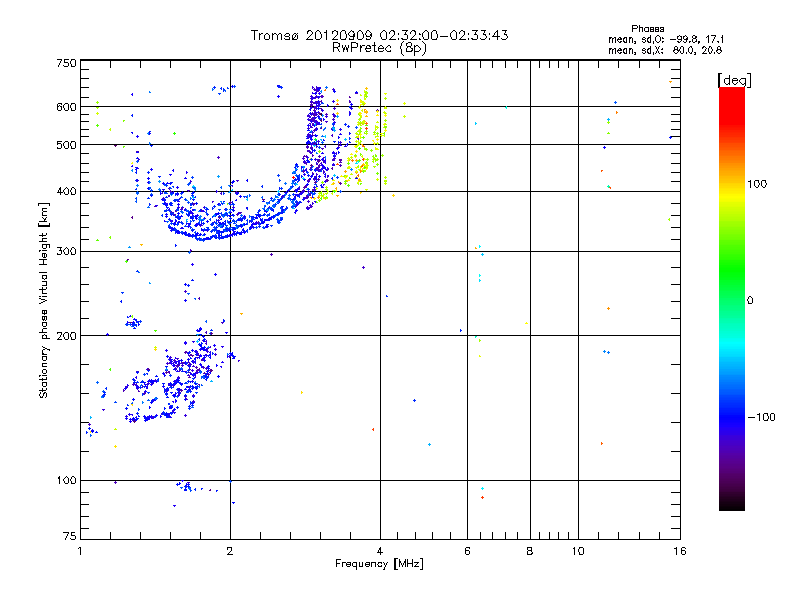Click the x-axis tick label '1'
800x600 pixels.
click(80, 551)
